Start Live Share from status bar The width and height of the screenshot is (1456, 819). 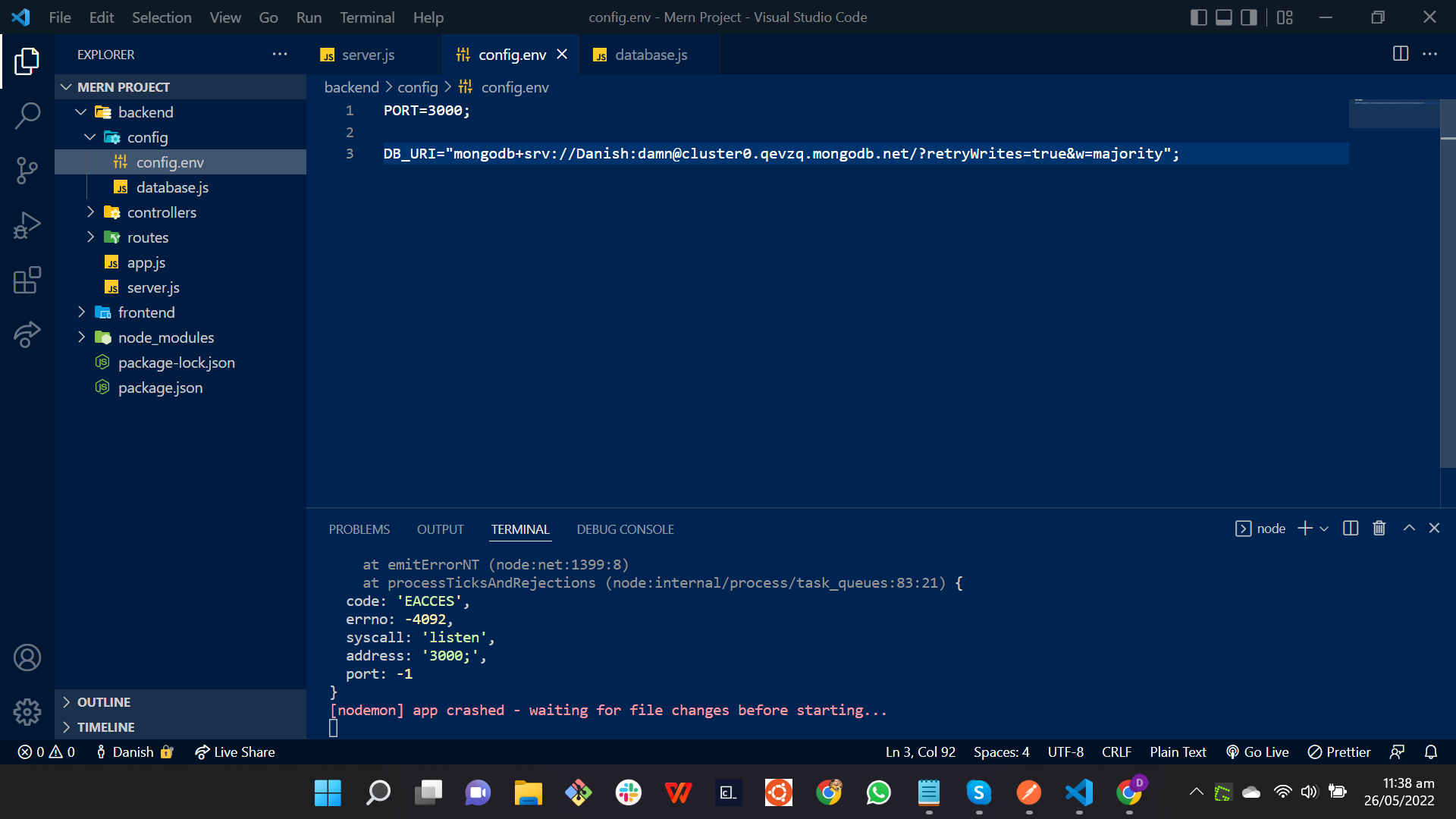tap(235, 752)
